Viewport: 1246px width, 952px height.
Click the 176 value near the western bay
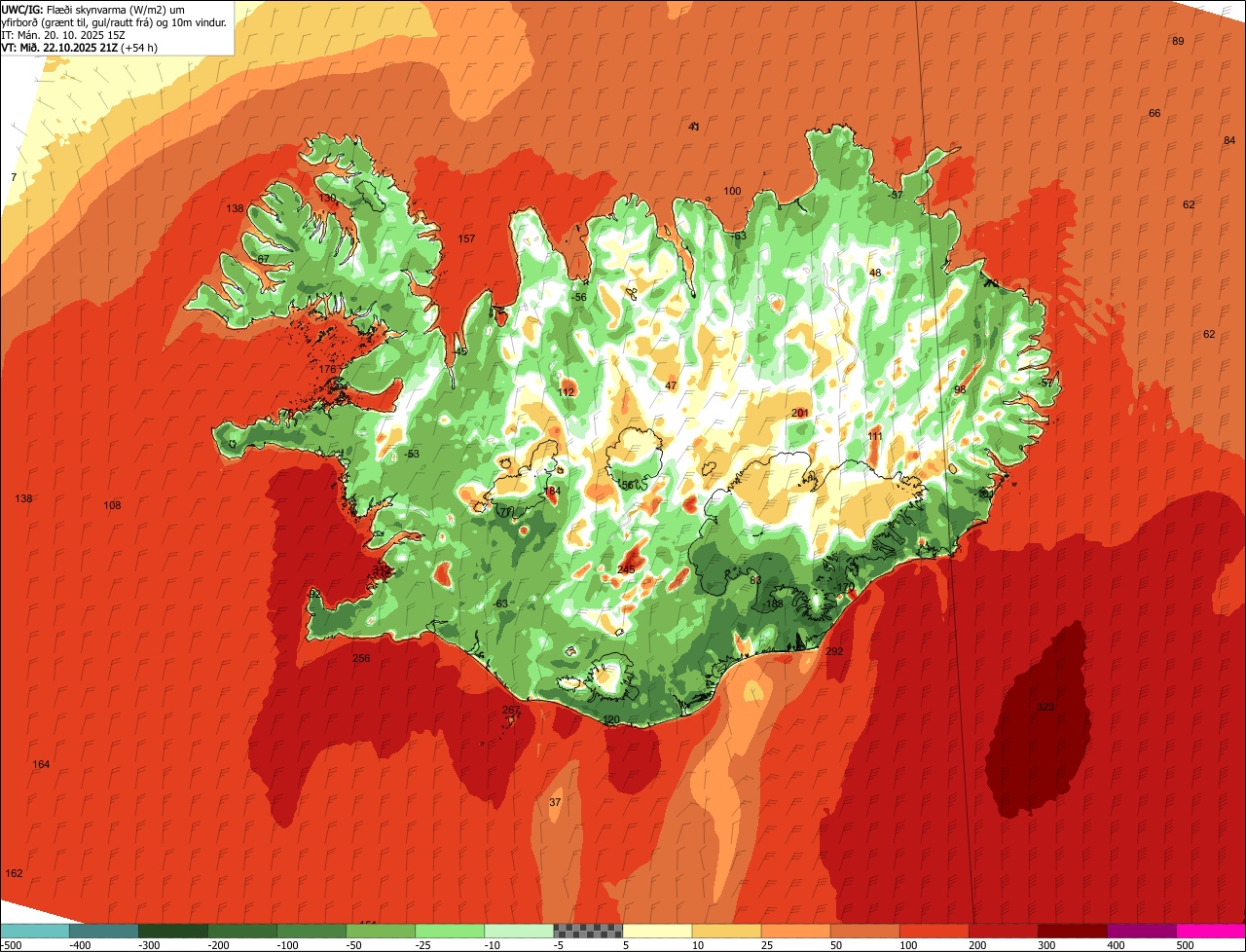(327, 369)
